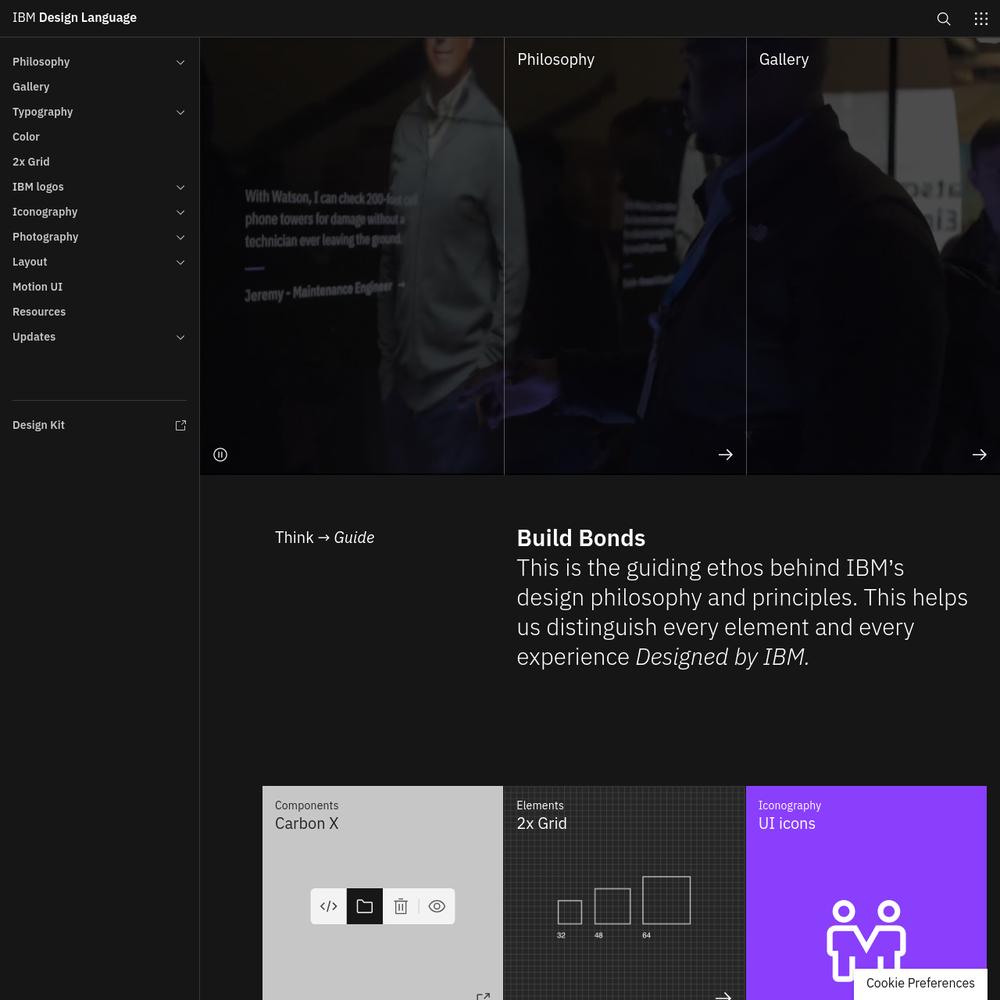The width and height of the screenshot is (1000, 1000).
Task: Open the Carbon X components card
Action: click(x=383, y=893)
